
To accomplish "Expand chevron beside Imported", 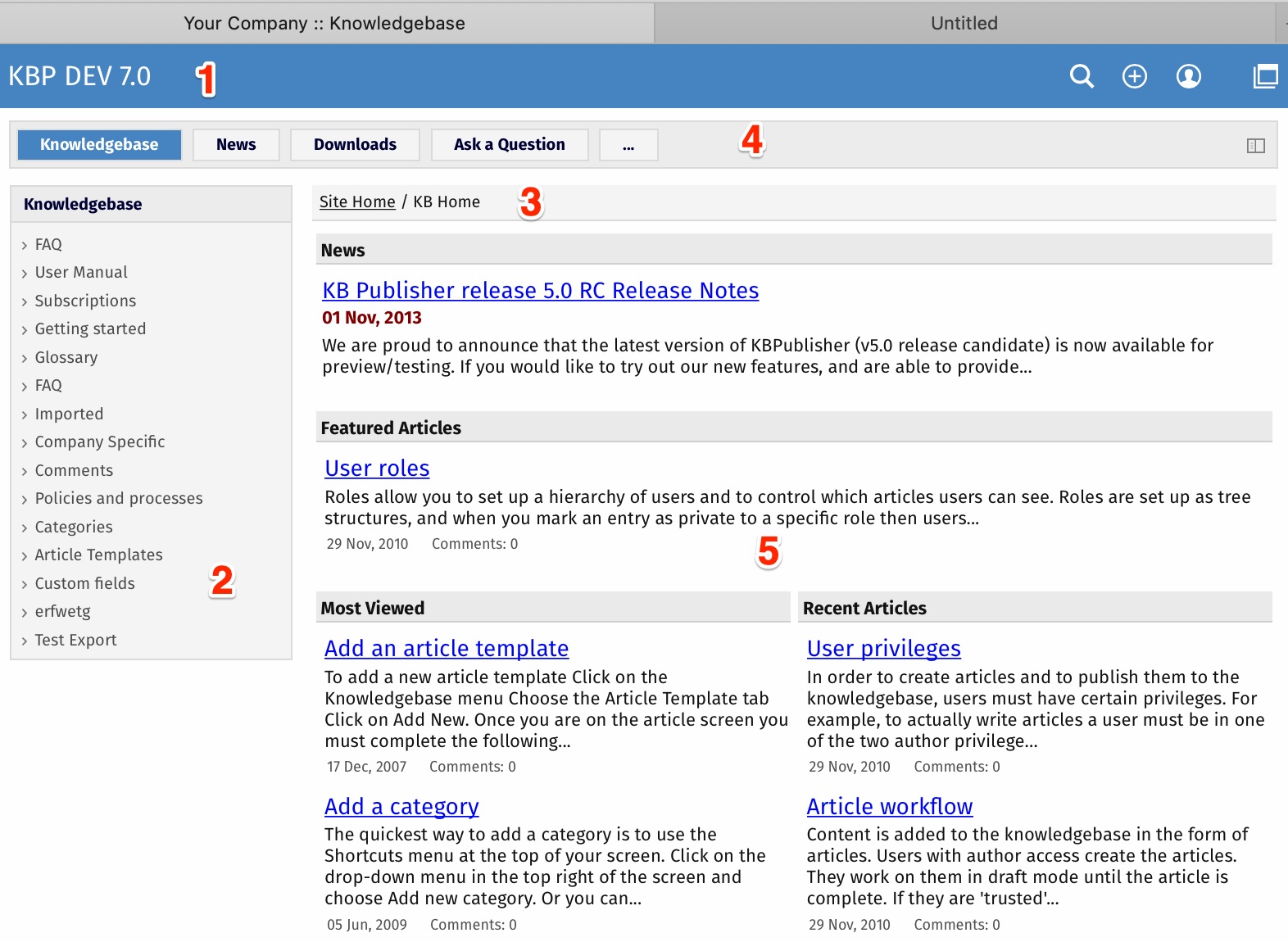I will pos(25,414).
